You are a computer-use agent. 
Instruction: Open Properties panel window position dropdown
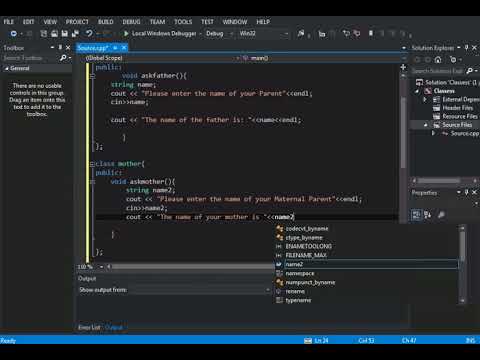(459, 192)
